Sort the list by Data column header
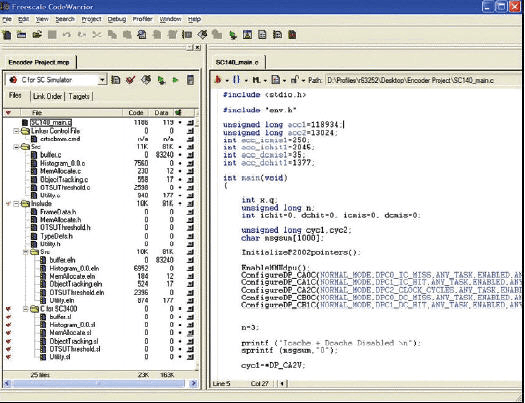525x403 pixels. tap(161, 113)
